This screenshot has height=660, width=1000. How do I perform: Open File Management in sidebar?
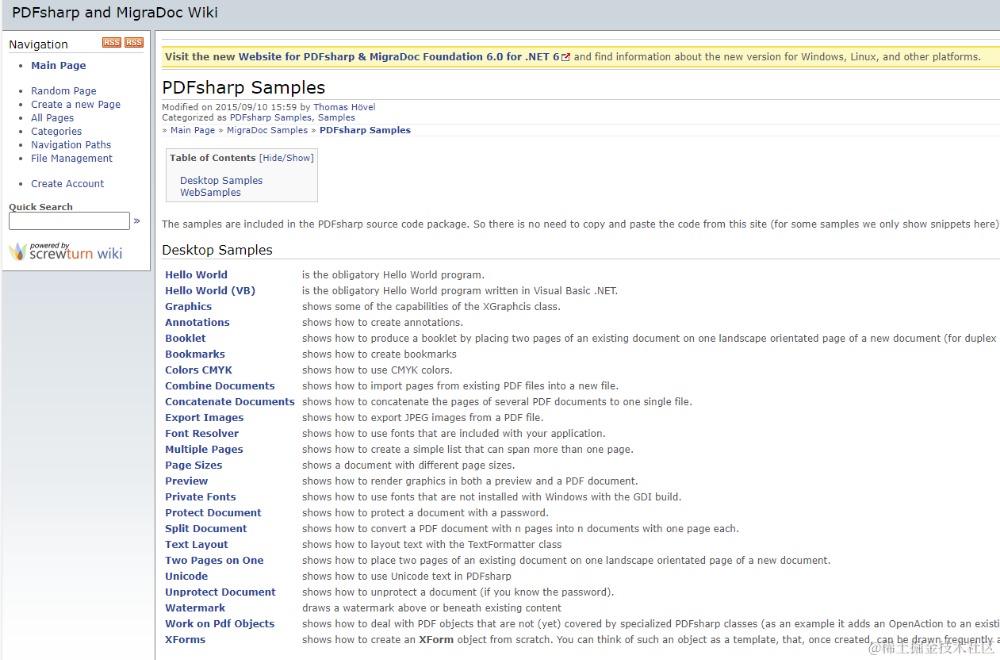pyautogui.click(x=71, y=159)
